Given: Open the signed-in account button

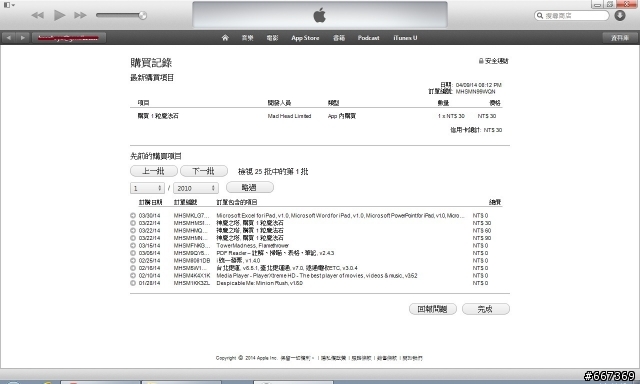Looking at the screenshot, I should [x=69, y=38].
